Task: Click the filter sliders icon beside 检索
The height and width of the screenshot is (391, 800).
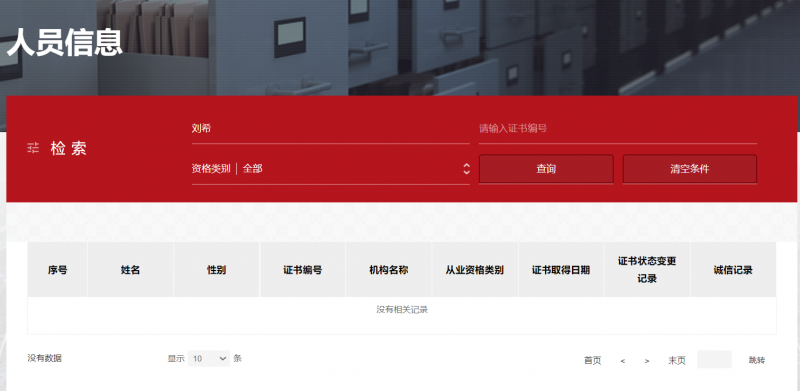Action: pos(33,149)
